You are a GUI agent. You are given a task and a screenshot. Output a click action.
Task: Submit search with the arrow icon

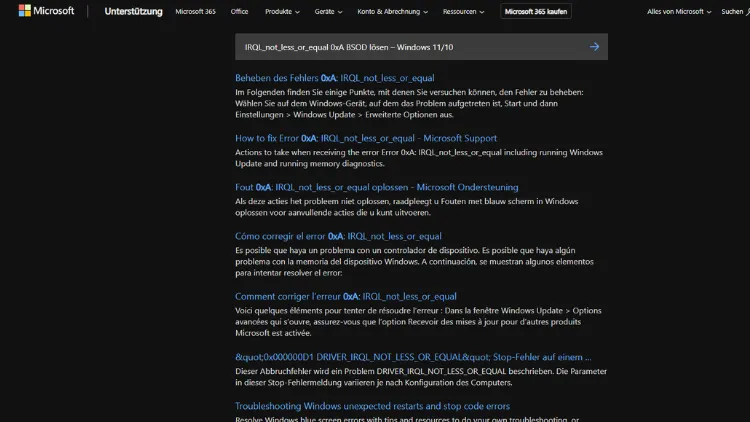[x=594, y=47]
